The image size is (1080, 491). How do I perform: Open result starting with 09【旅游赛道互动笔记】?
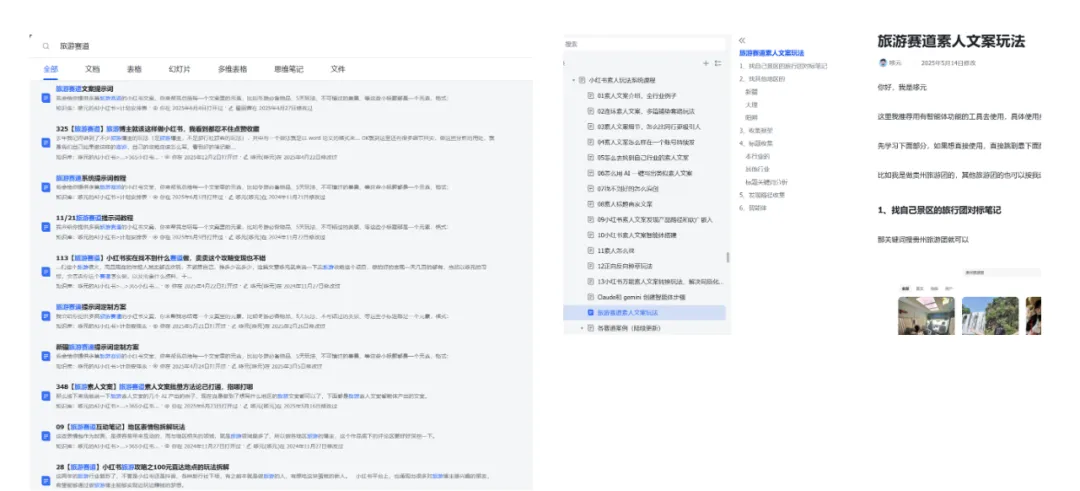coord(121,426)
